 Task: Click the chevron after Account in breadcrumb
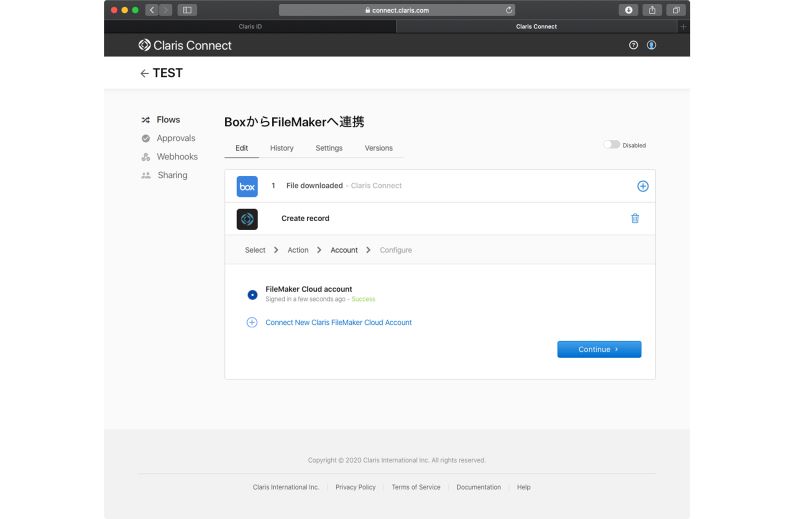tap(368, 250)
